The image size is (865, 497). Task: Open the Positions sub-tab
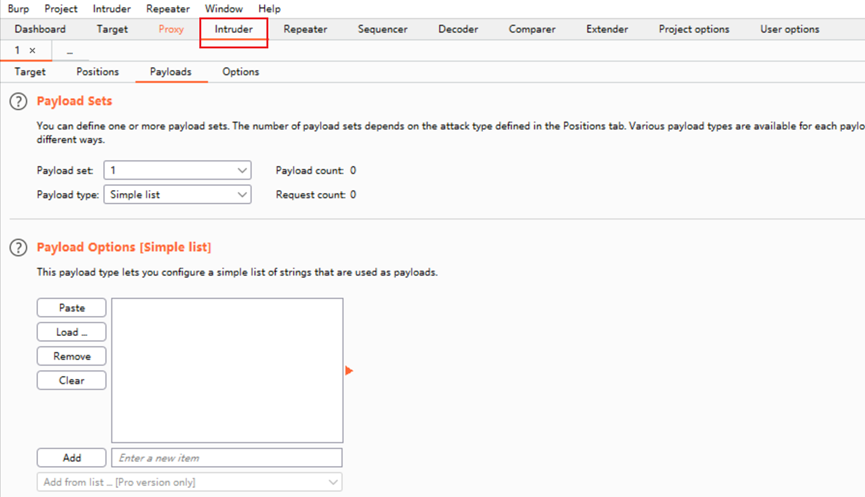97,72
